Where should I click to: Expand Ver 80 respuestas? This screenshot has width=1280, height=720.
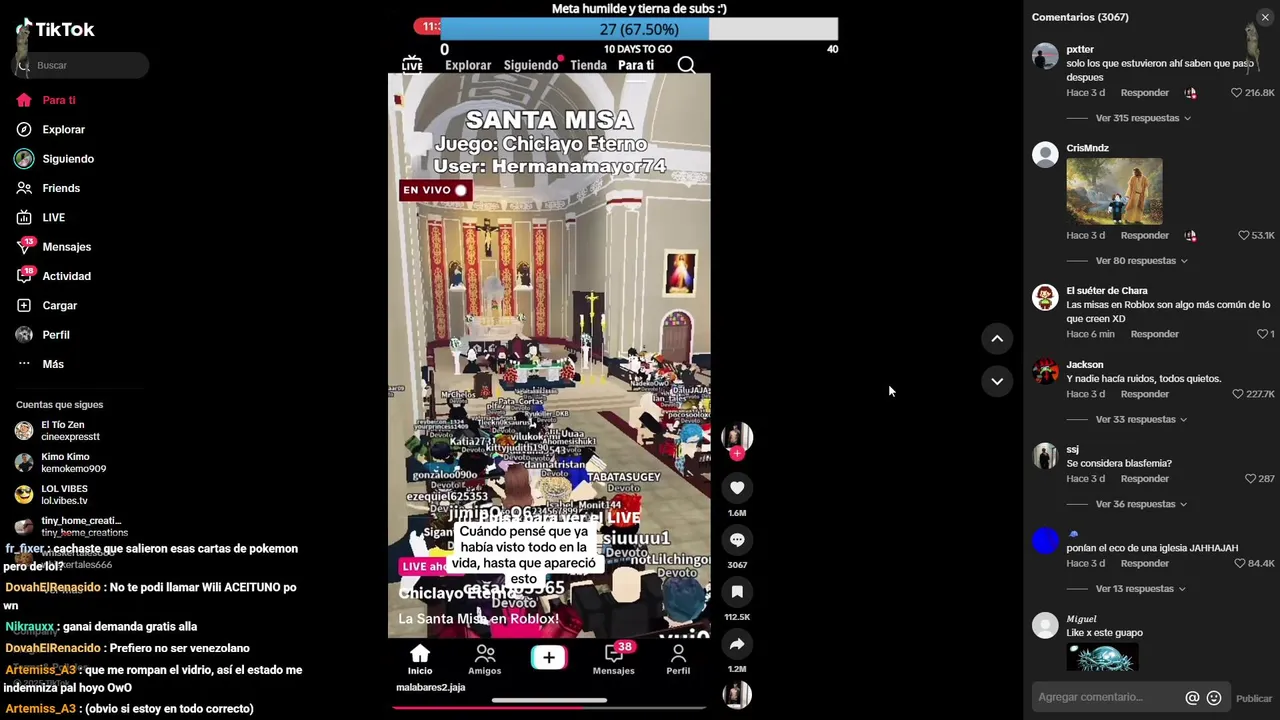1141,261
